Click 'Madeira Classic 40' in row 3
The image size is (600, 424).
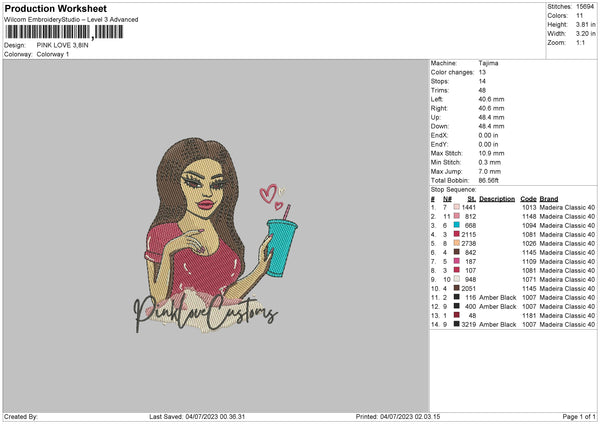point(567,225)
